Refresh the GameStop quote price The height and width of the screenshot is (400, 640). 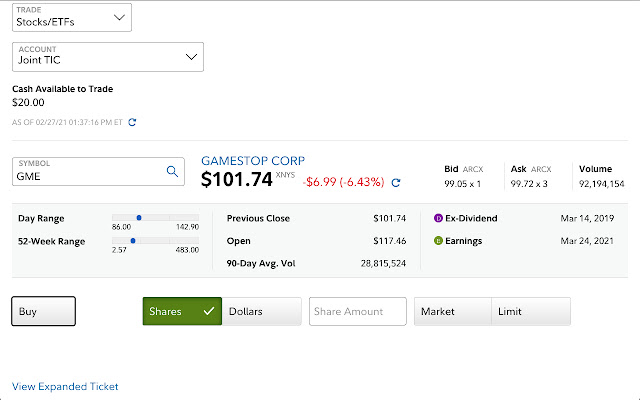[x=396, y=182]
